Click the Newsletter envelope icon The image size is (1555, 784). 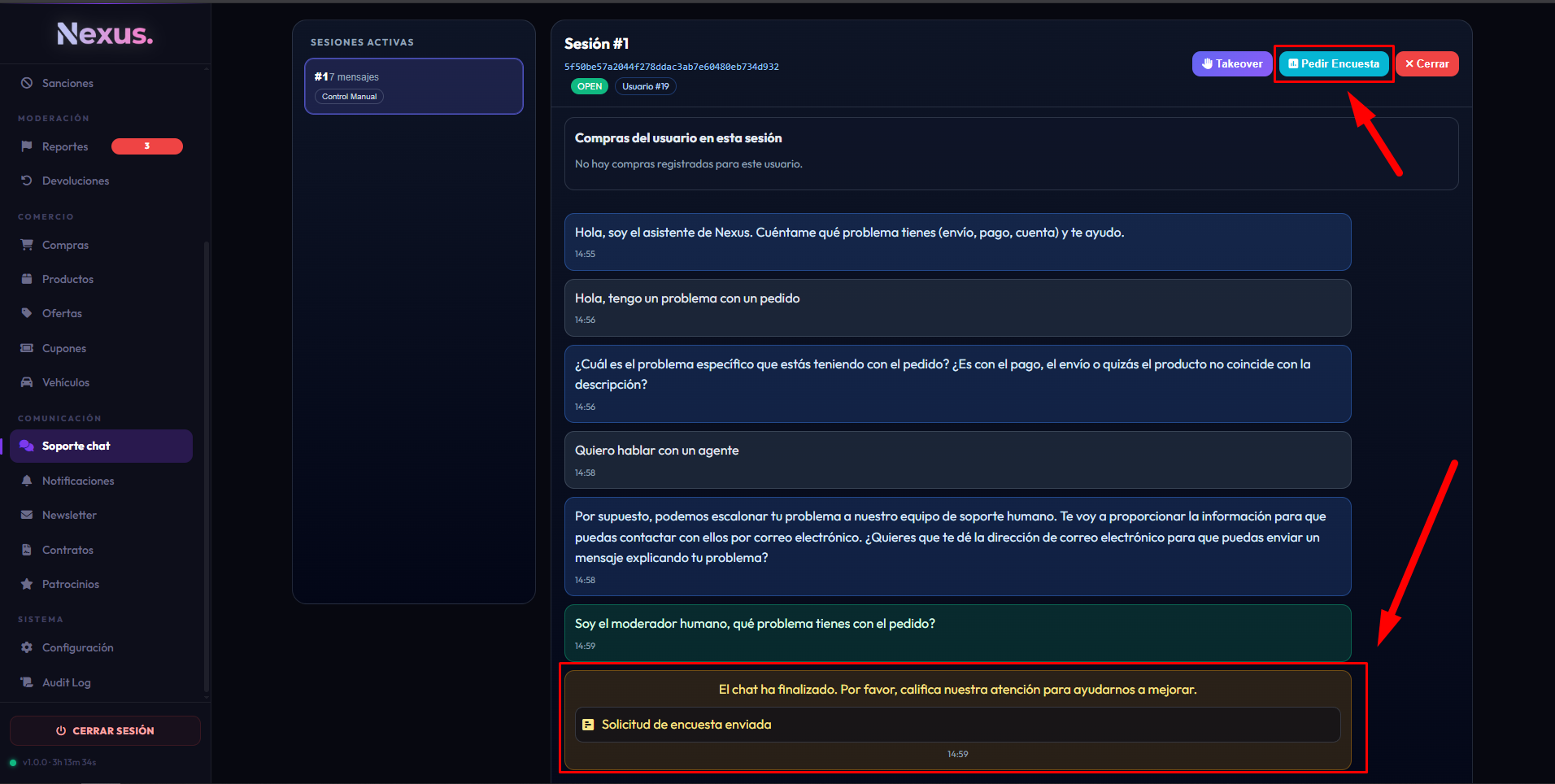click(x=27, y=515)
